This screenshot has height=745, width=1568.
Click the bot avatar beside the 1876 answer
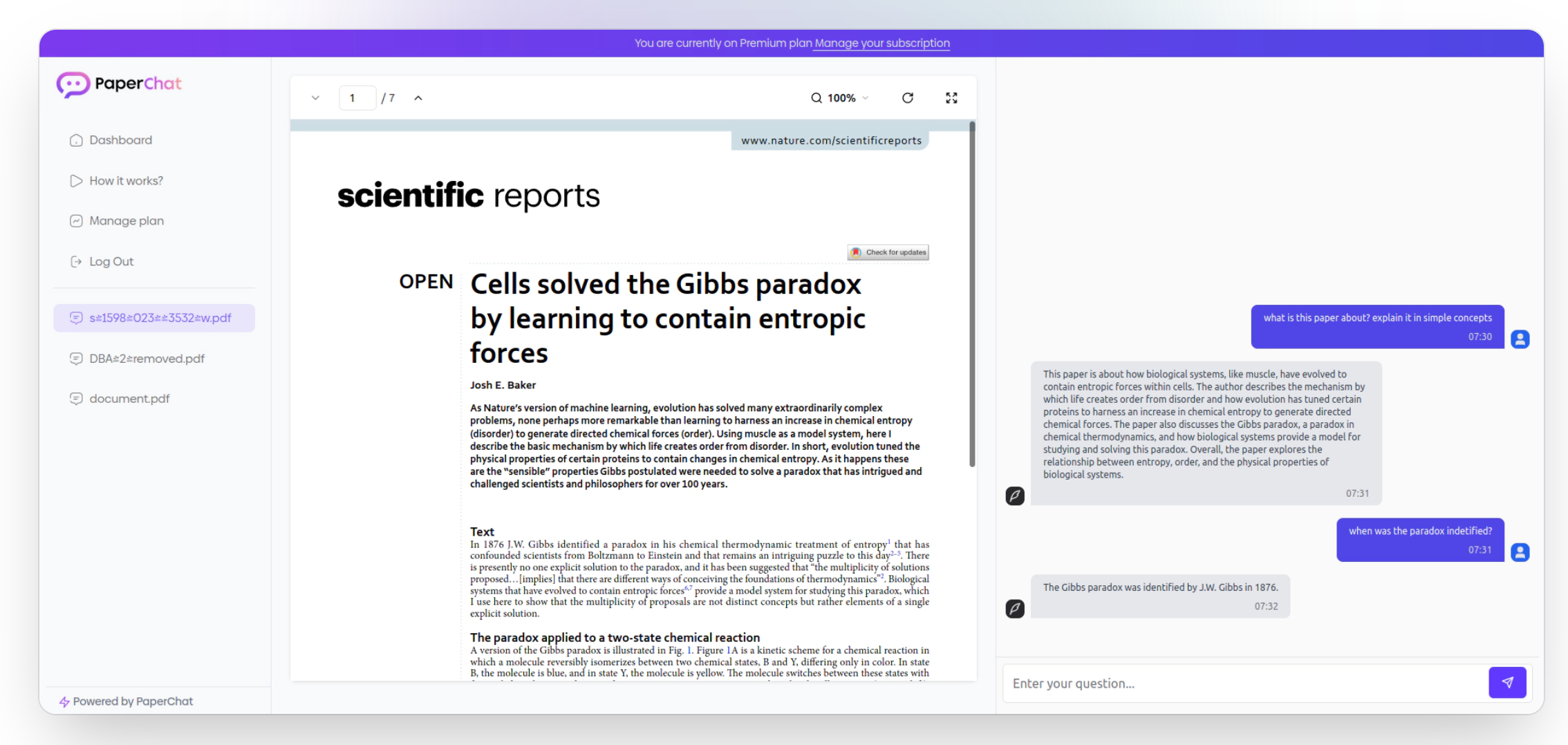pyautogui.click(x=1015, y=609)
